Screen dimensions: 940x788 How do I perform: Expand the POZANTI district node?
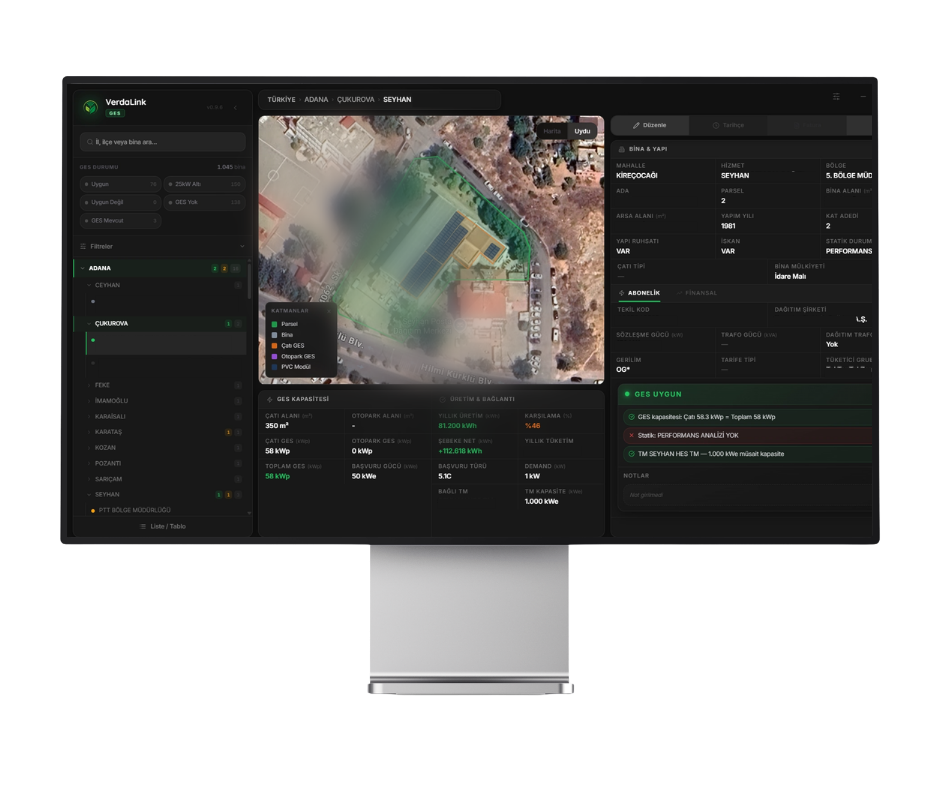coord(89,464)
